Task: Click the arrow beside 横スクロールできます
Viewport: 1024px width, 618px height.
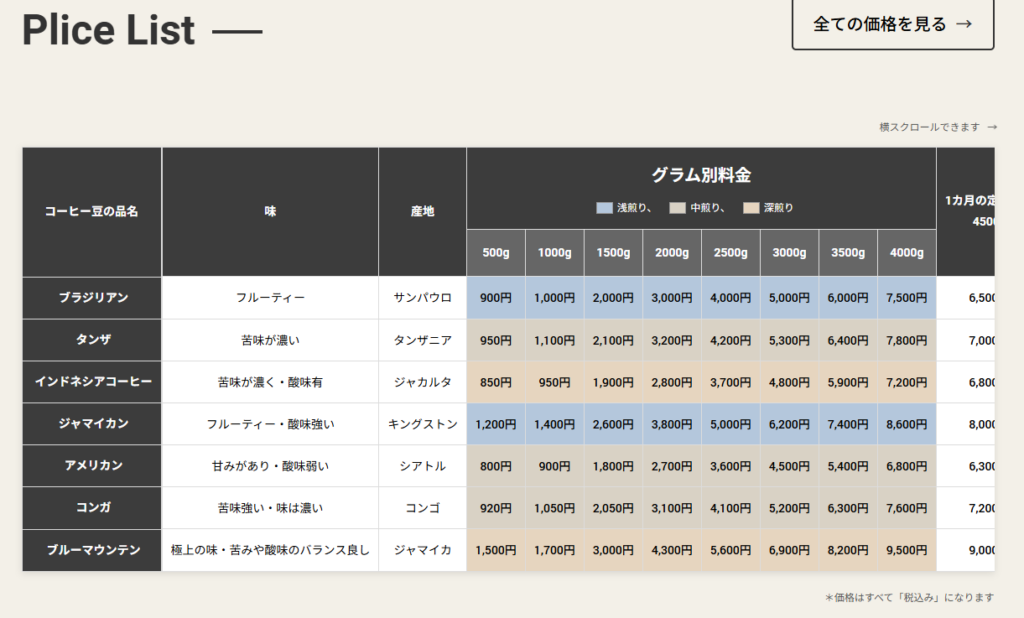Action: click(992, 127)
